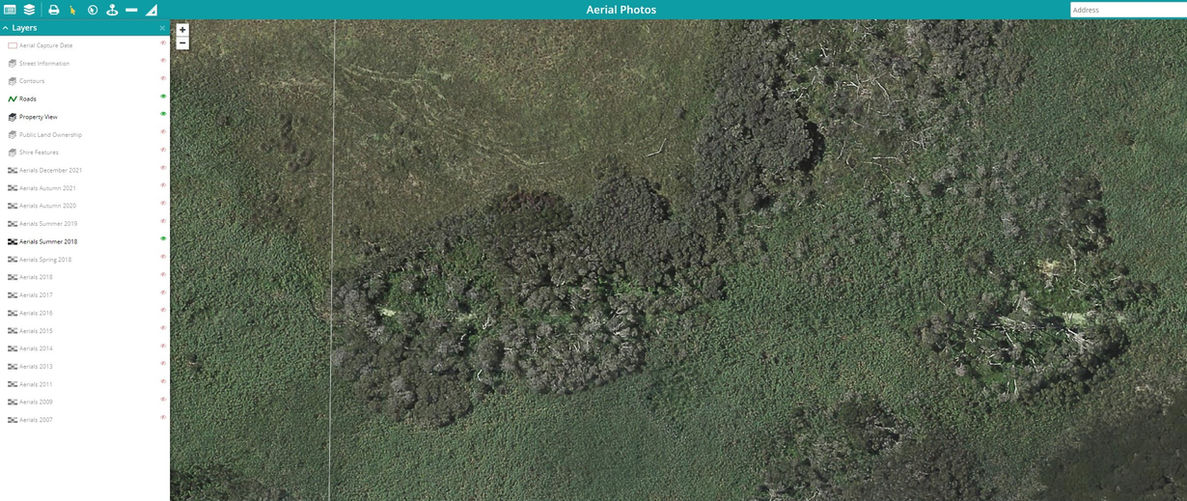Viewport: 1187px width, 501px height.
Task: Select the Aerials 2016 label
Action: 36,313
